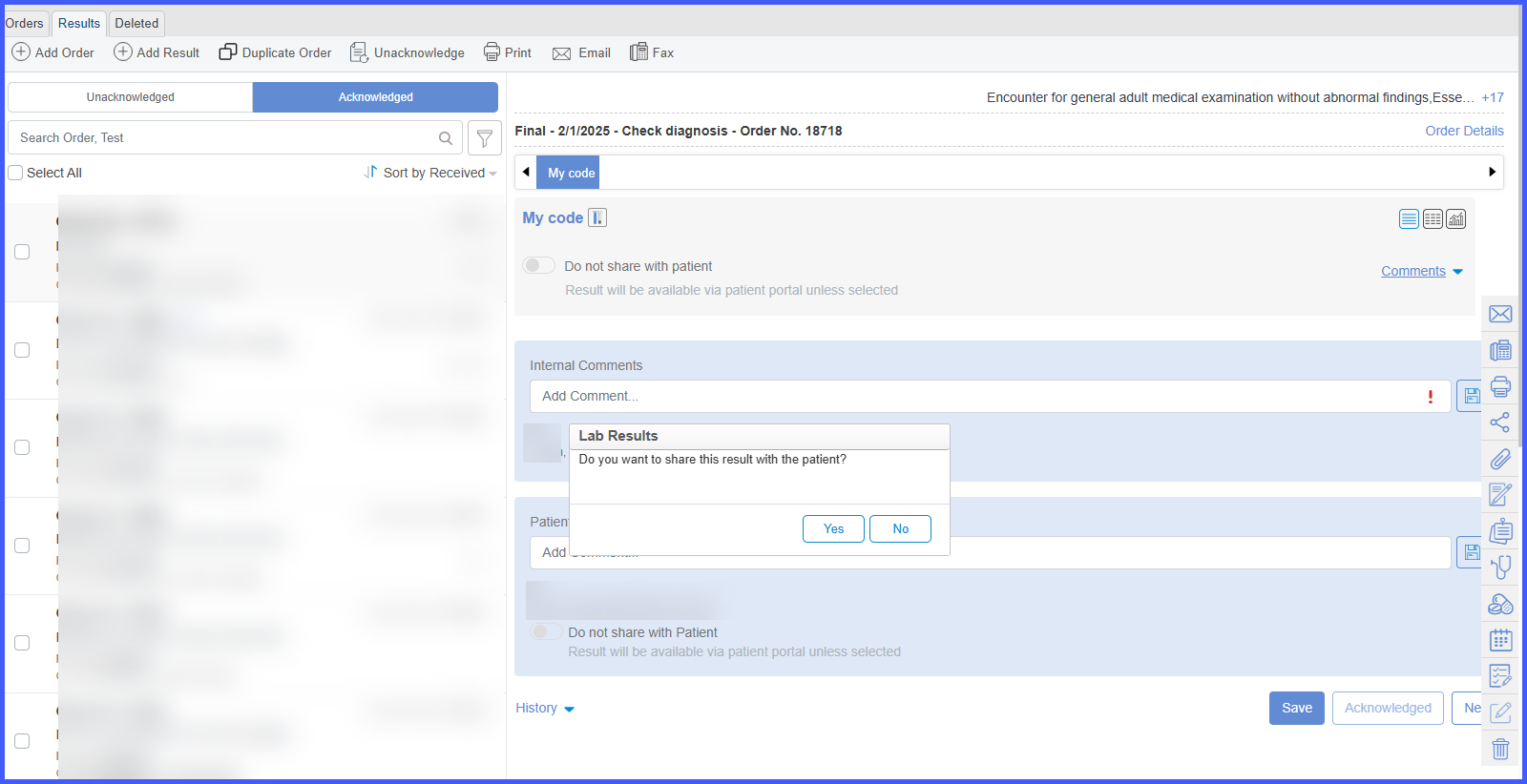Viewport: 1527px width, 784px height.
Task: Switch to graph chart view icon
Action: [x=1456, y=219]
